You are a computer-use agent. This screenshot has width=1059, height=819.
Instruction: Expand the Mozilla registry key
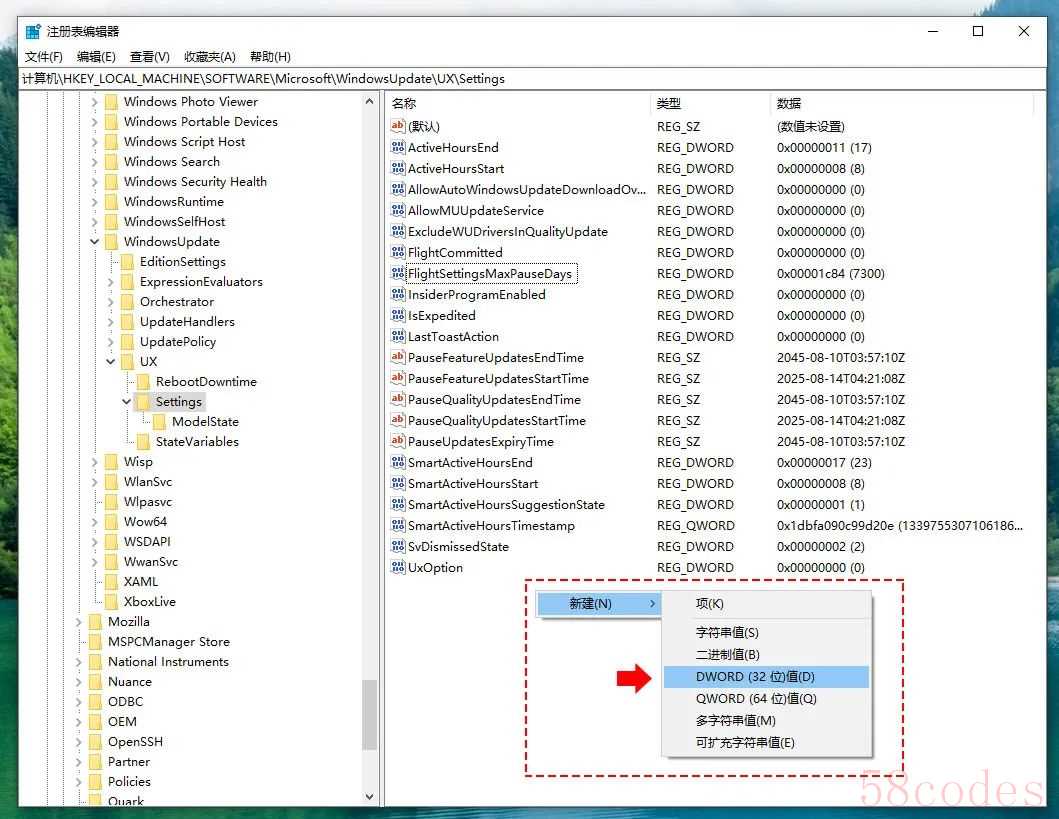pos(79,622)
